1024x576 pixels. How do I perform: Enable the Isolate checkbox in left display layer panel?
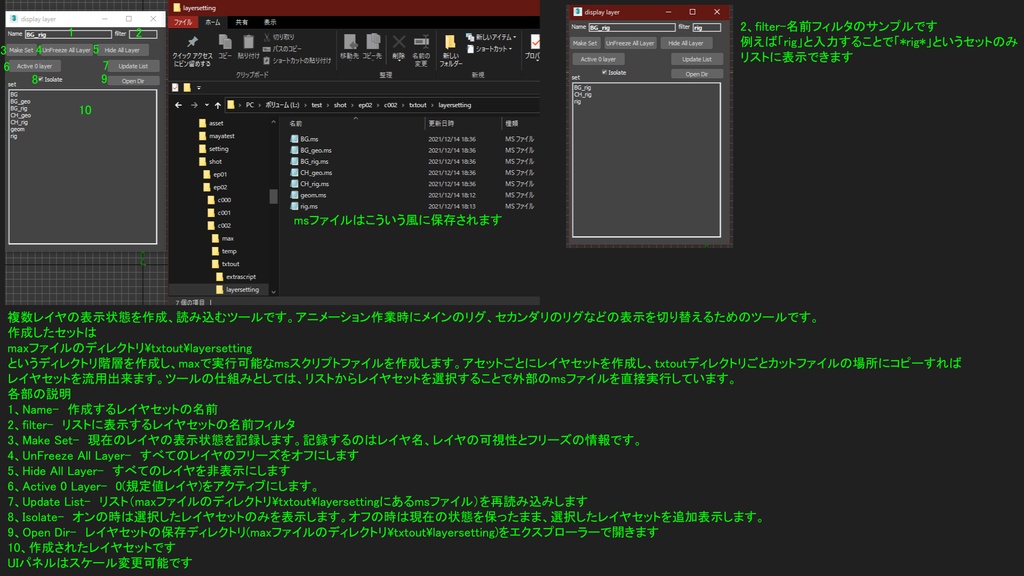(40, 80)
